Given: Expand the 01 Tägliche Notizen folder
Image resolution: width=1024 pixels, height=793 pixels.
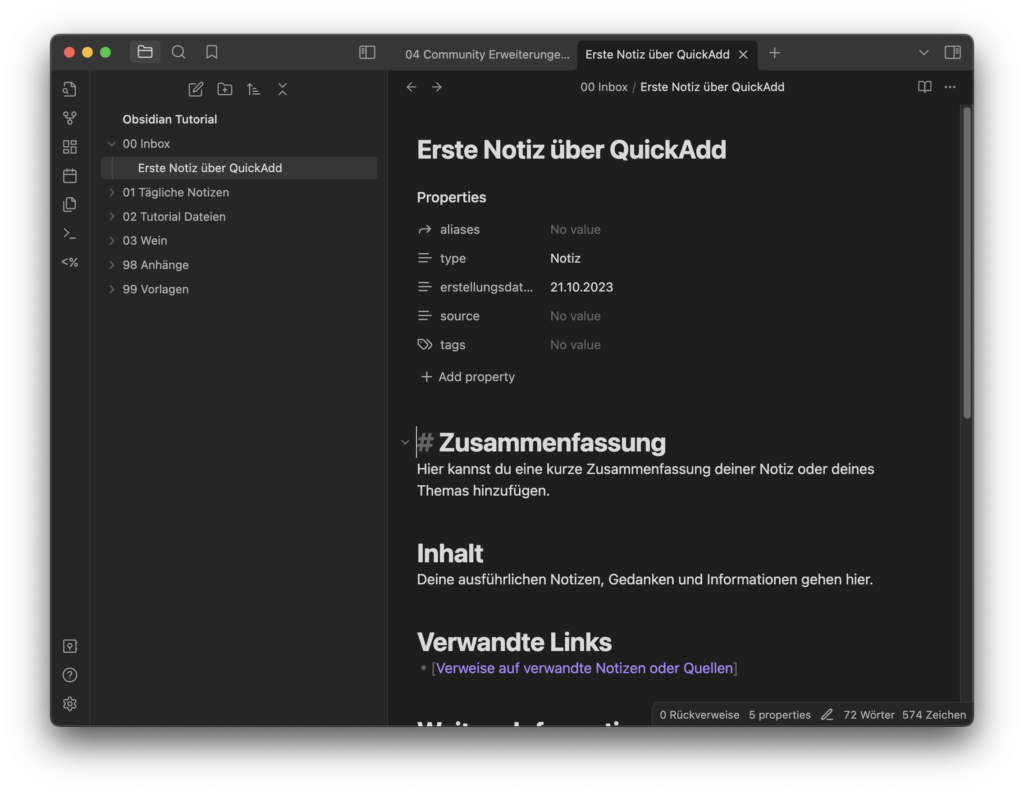Looking at the screenshot, I should coord(112,192).
